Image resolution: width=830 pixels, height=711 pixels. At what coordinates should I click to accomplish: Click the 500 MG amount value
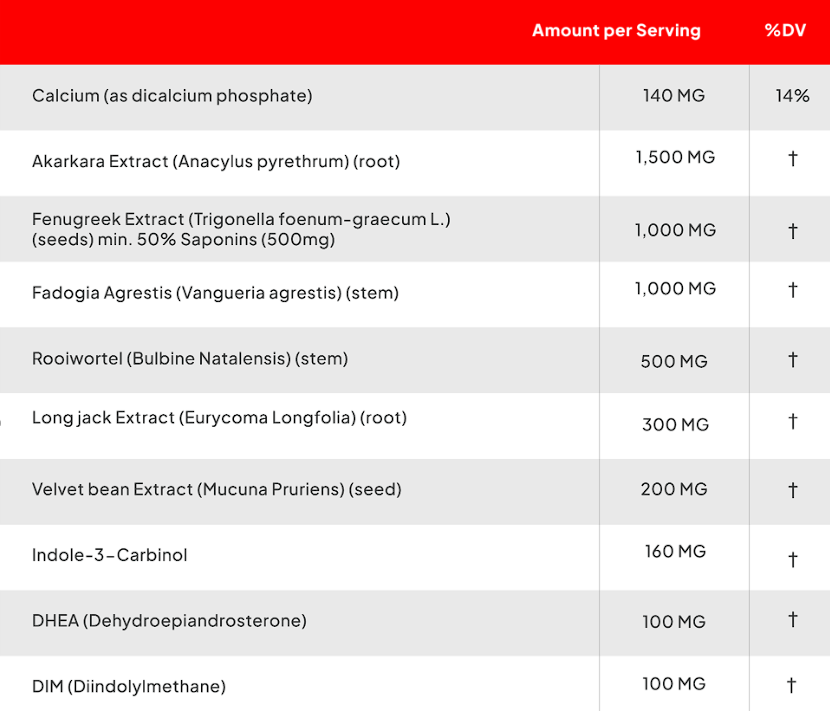tap(674, 361)
